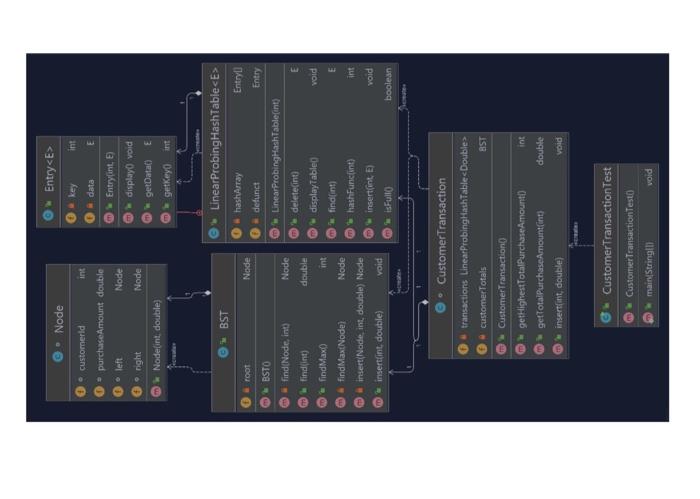This screenshot has height=499, width=700.
Task: Select the Node class title
Action: tap(58, 320)
